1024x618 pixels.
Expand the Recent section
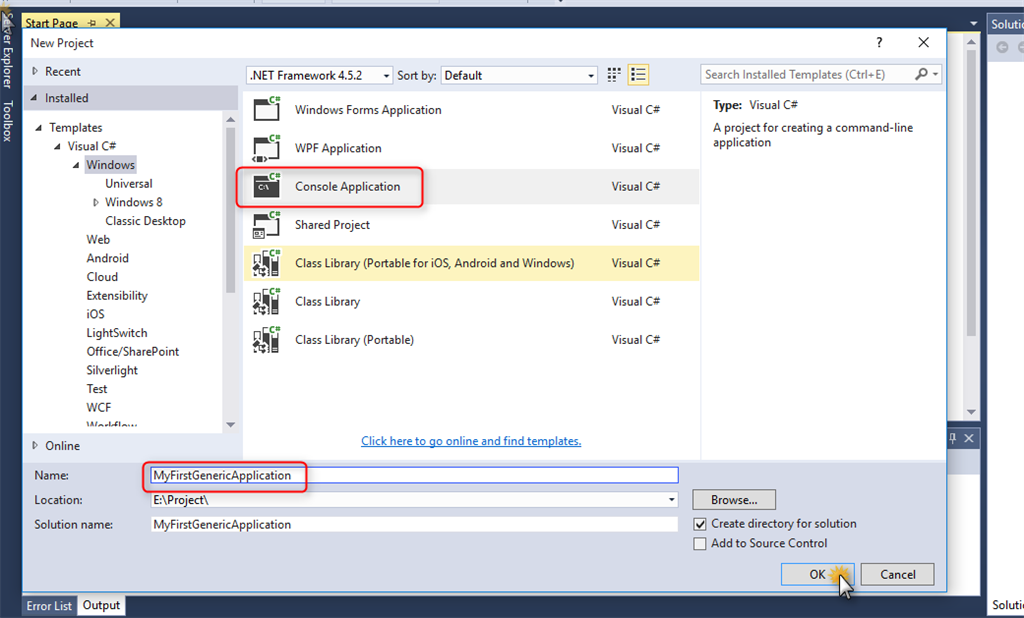point(35,71)
